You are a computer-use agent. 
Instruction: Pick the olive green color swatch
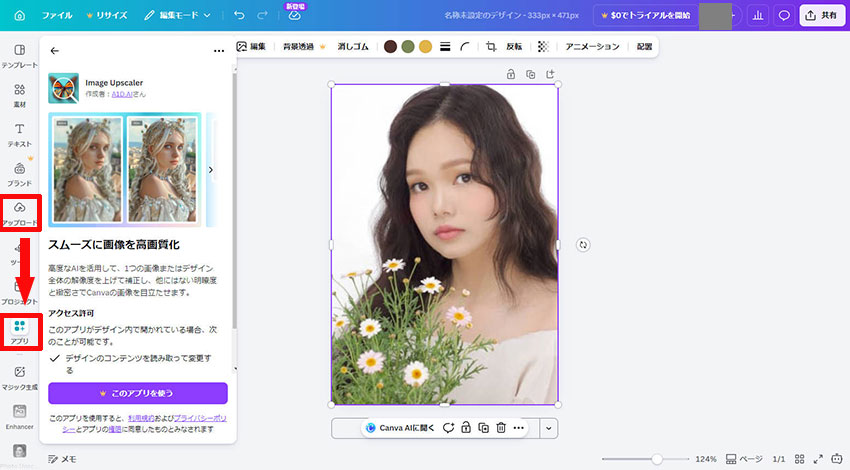(408, 47)
